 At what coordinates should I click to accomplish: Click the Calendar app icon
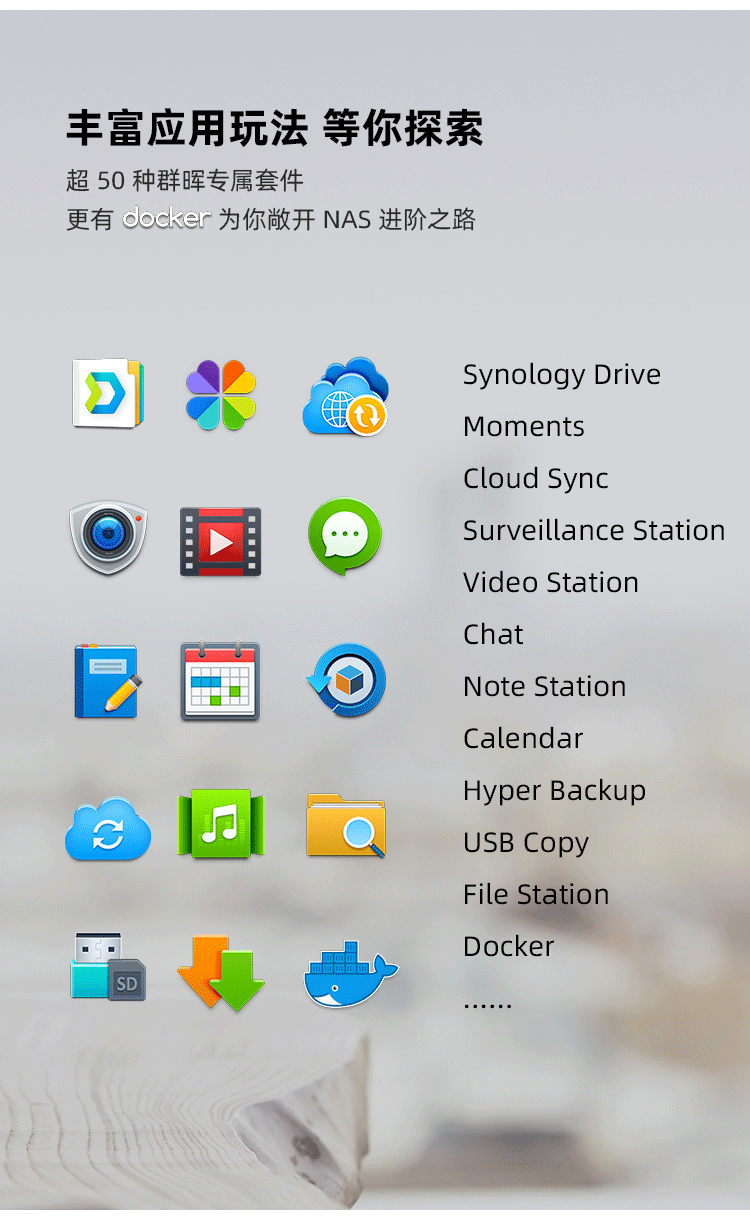tap(220, 681)
